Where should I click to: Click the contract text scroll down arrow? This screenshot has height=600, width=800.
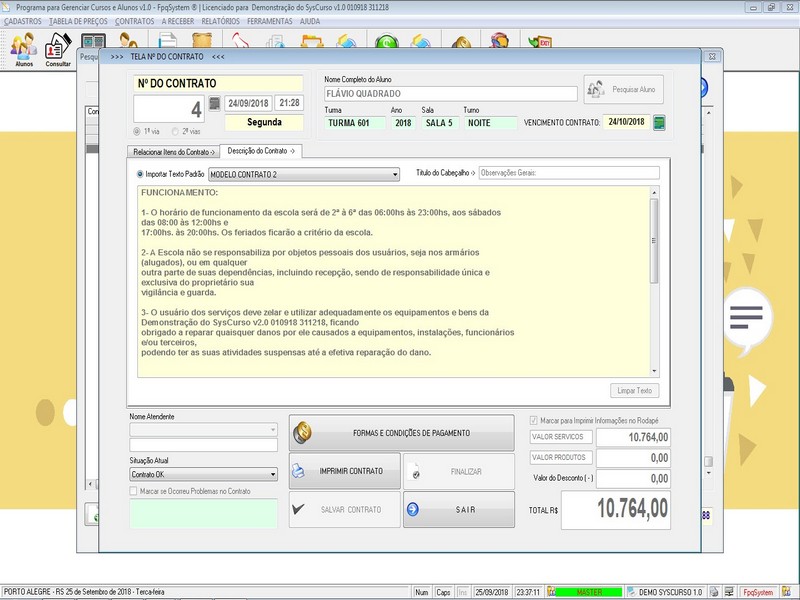654,371
